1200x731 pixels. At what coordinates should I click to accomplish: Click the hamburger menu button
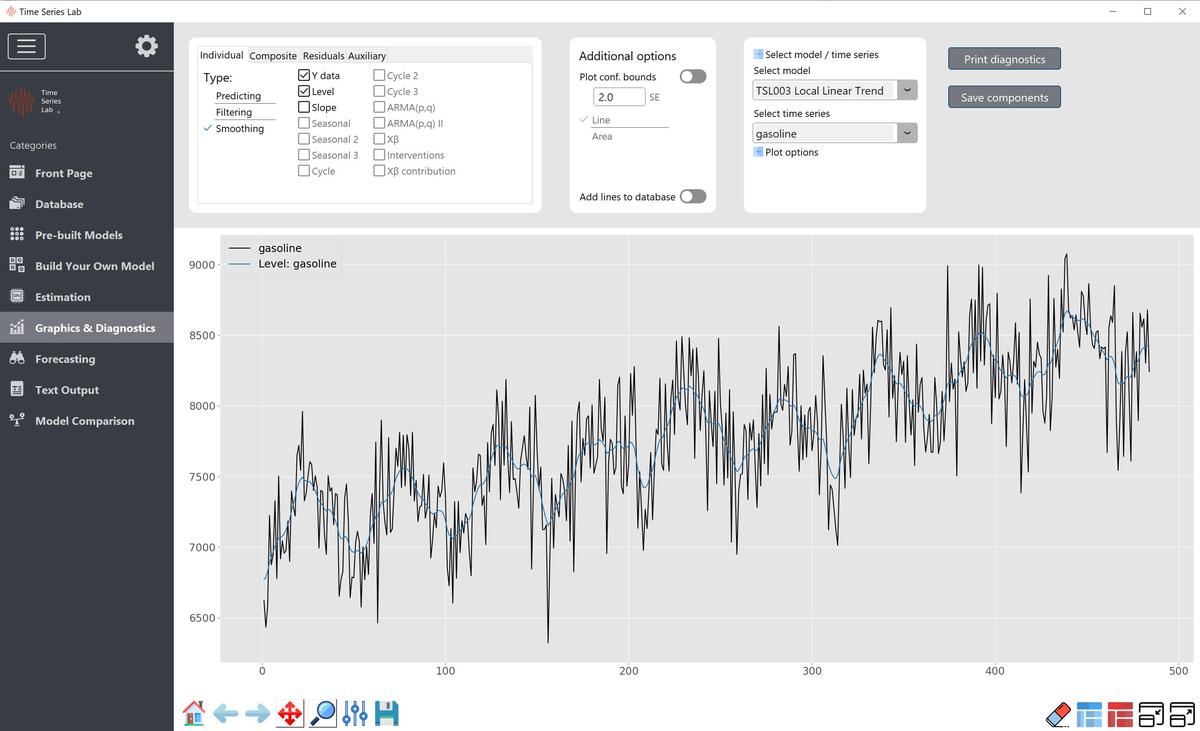26,46
